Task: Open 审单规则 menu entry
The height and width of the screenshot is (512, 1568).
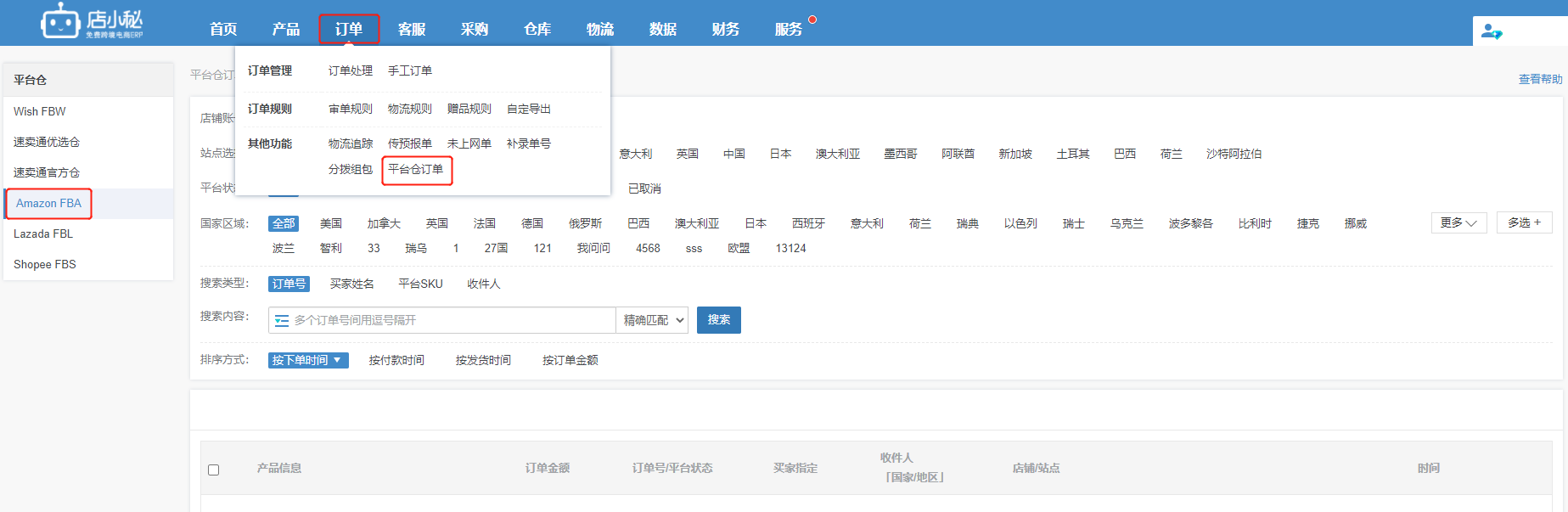Action: (351, 109)
